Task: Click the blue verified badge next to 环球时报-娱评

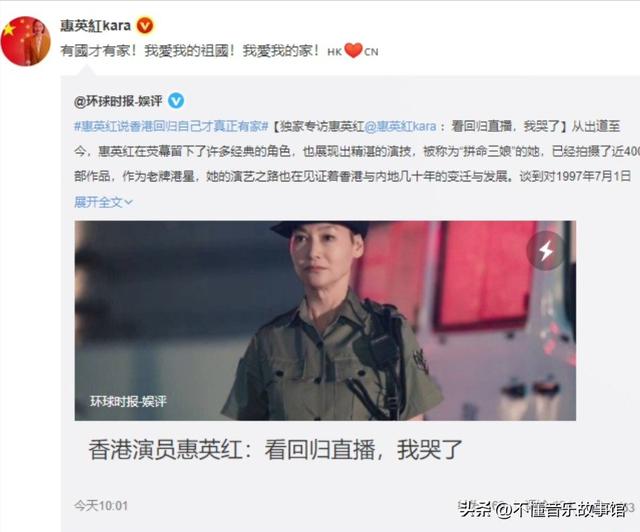Action: (176, 100)
